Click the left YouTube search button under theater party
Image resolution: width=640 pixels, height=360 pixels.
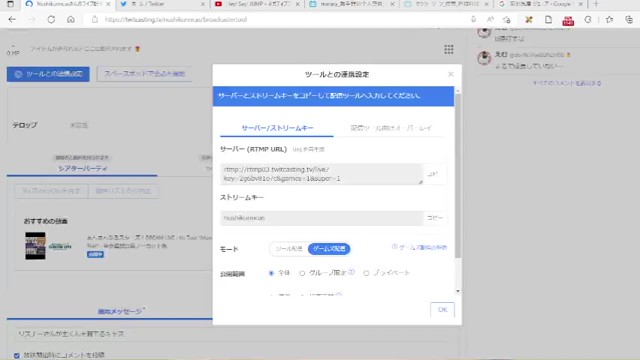[x=51, y=191]
